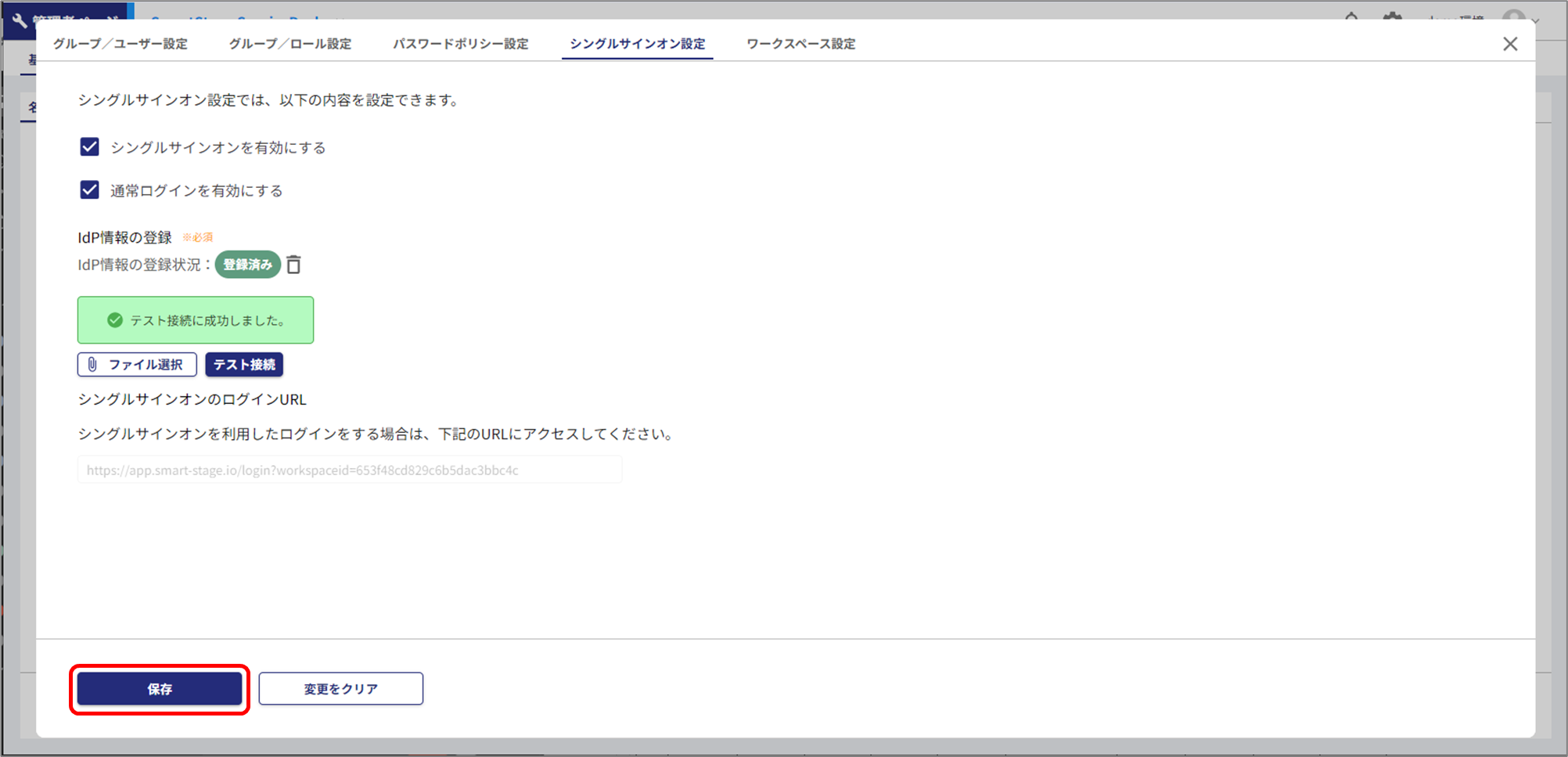1568x757 pixels.
Task: Open the グループ/ロール設定 tab
Action: (290, 44)
